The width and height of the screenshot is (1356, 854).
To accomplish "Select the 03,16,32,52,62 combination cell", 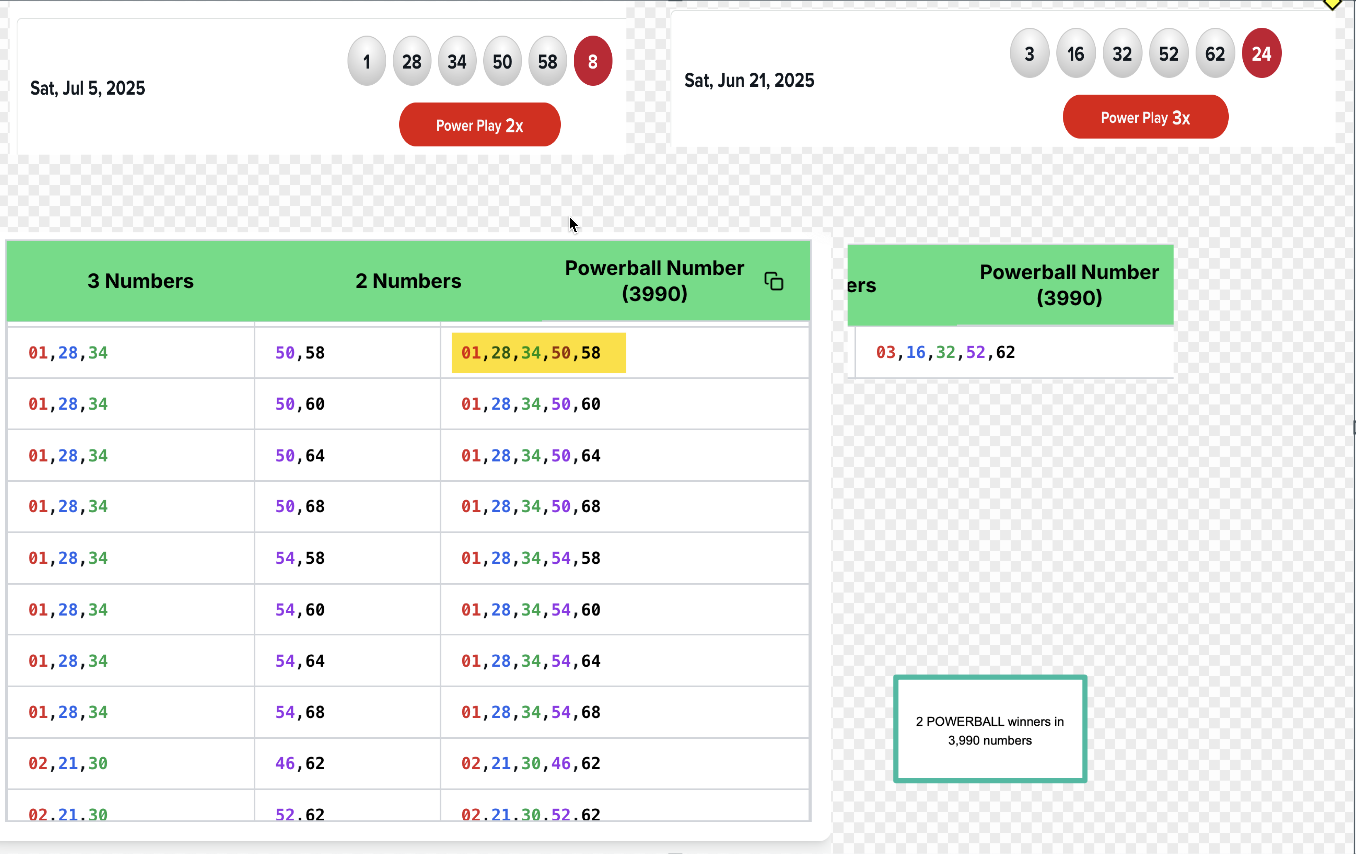I will (x=945, y=353).
